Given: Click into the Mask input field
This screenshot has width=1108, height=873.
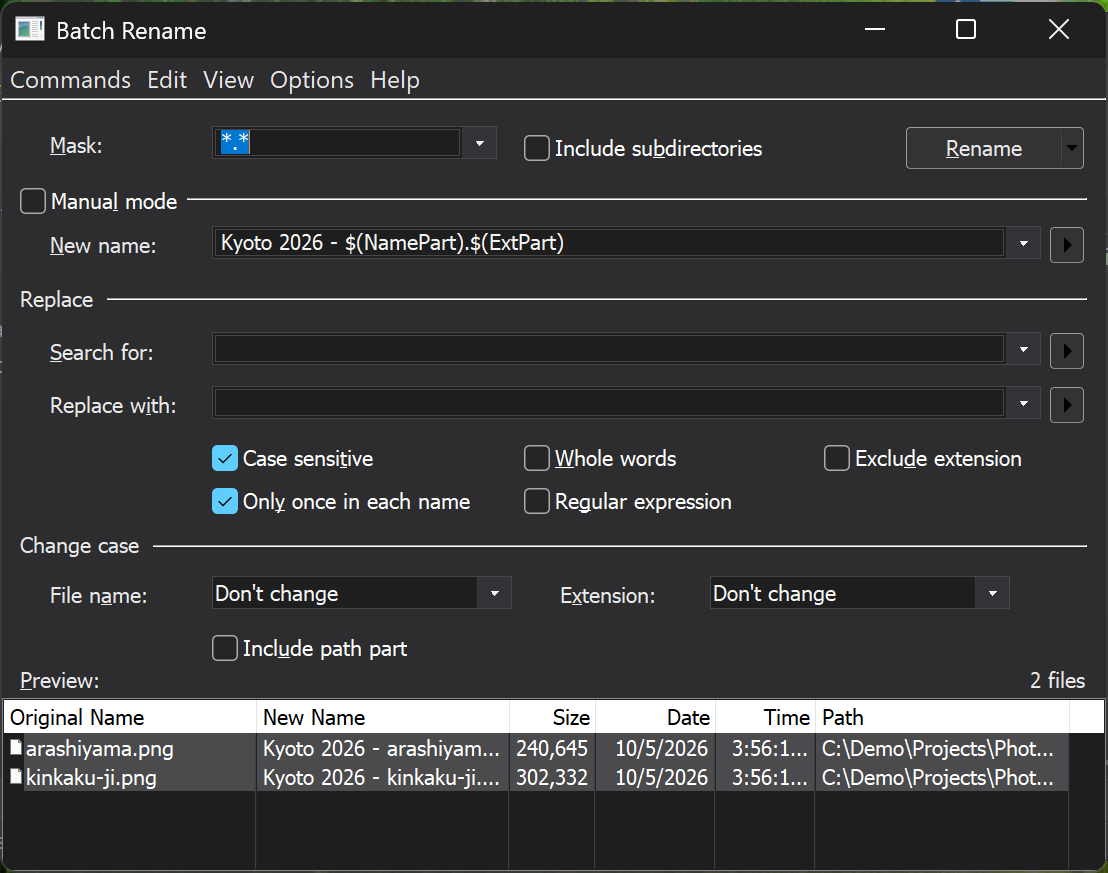Looking at the screenshot, I should pyautogui.click(x=337, y=143).
